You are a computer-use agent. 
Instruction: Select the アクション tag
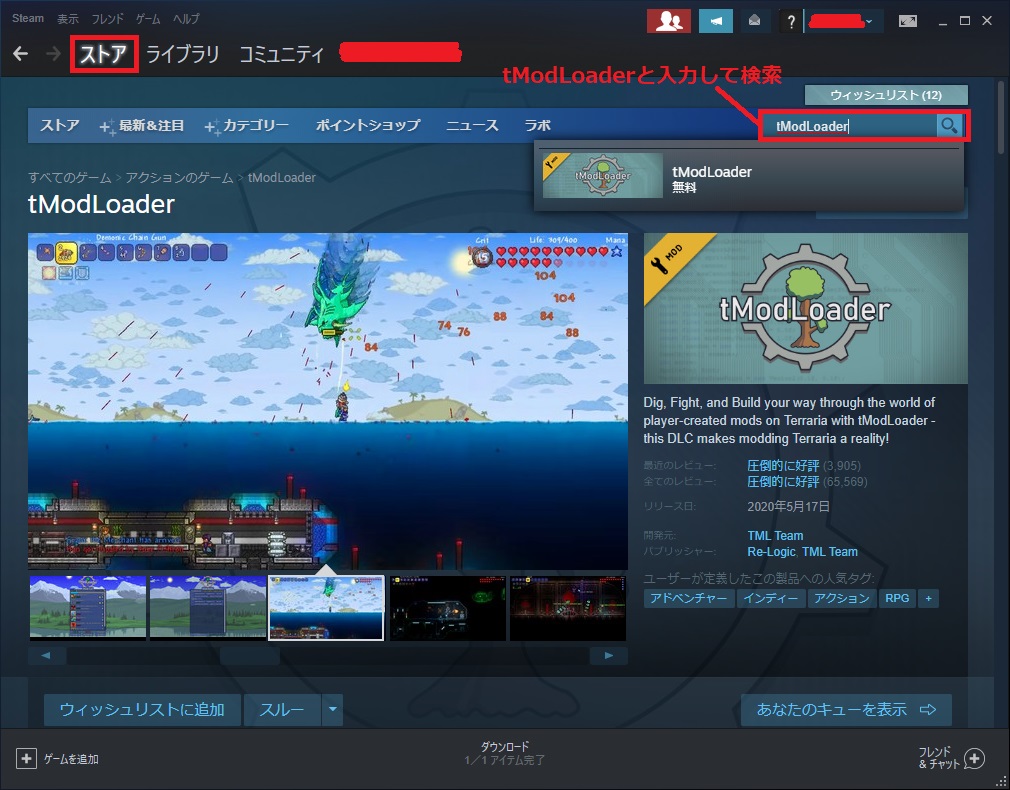pos(841,598)
